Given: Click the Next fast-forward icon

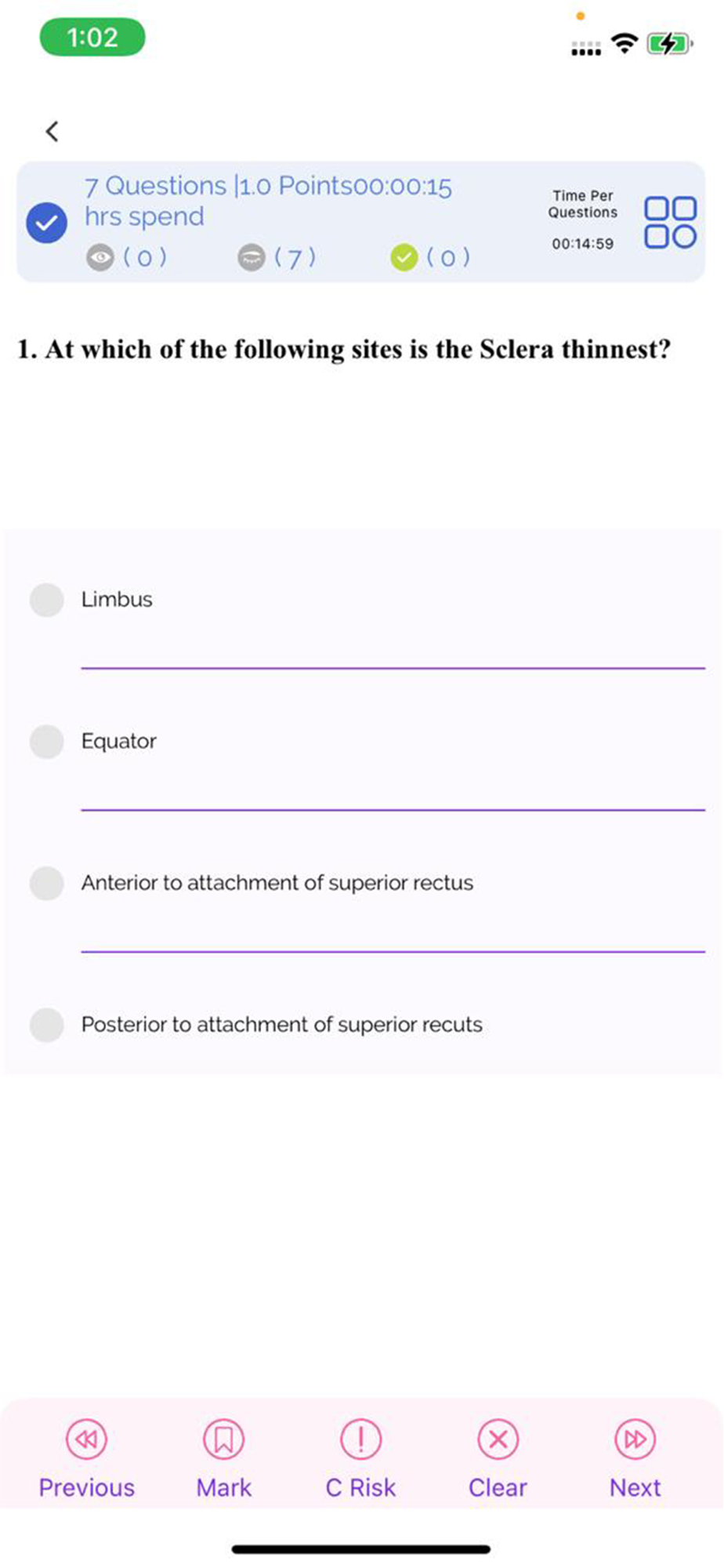Looking at the screenshot, I should click(x=635, y=1439).
